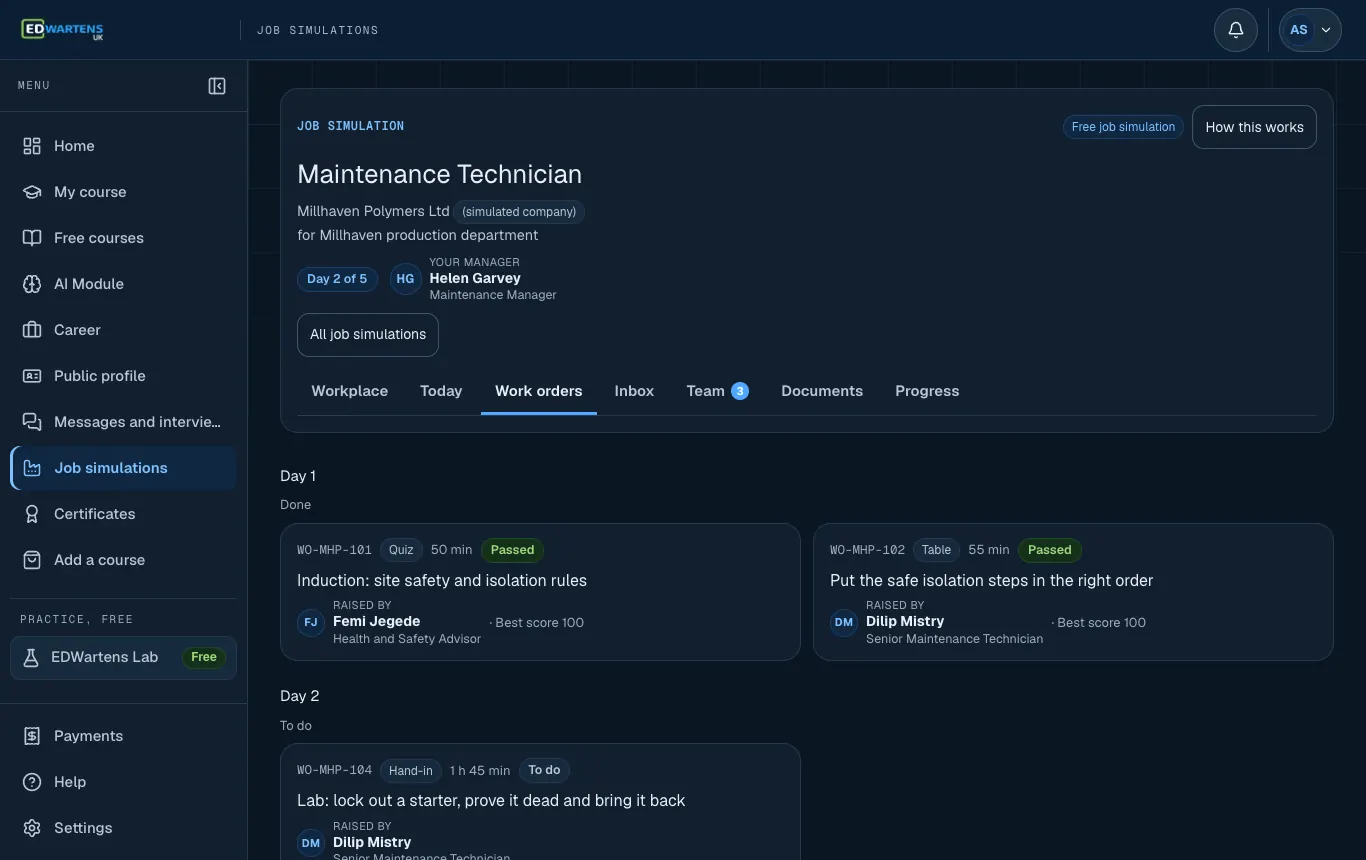Click the All job simulations button
Viewport: 1366px width, 860px height.
368,335
